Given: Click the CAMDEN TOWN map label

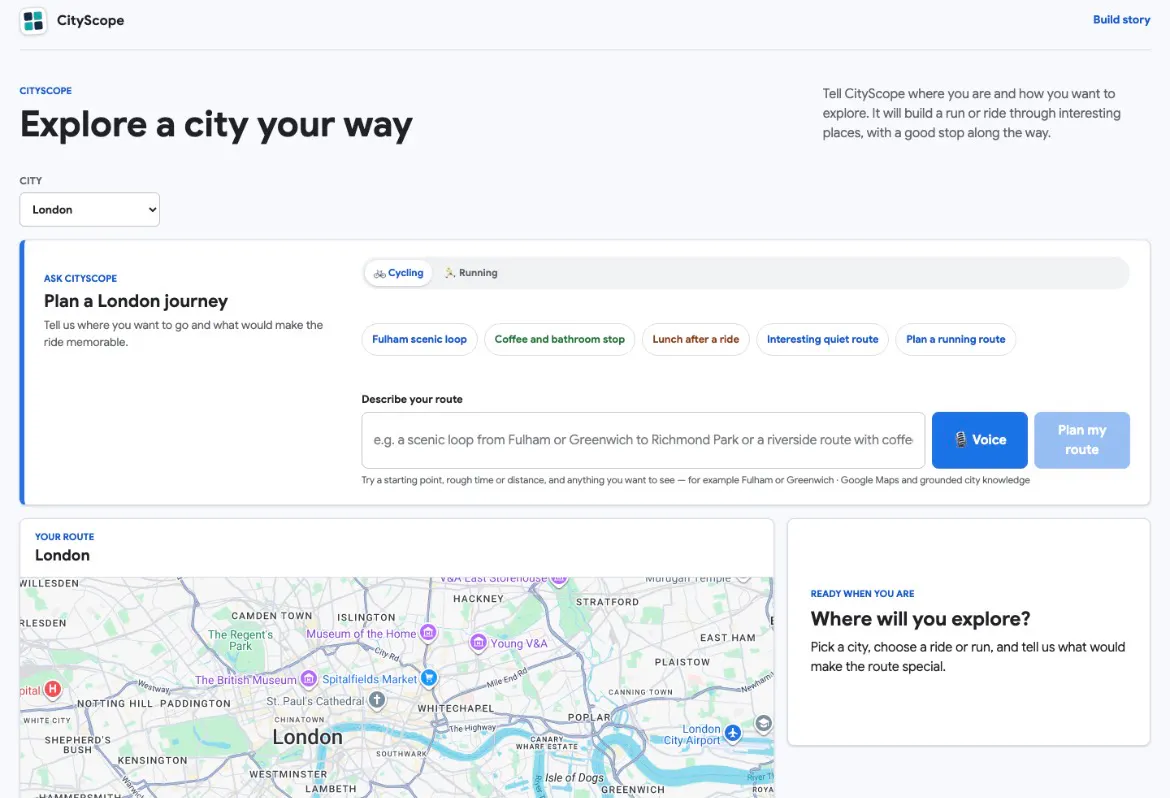Looking at the screenshot, I should (x=272, y=616).
